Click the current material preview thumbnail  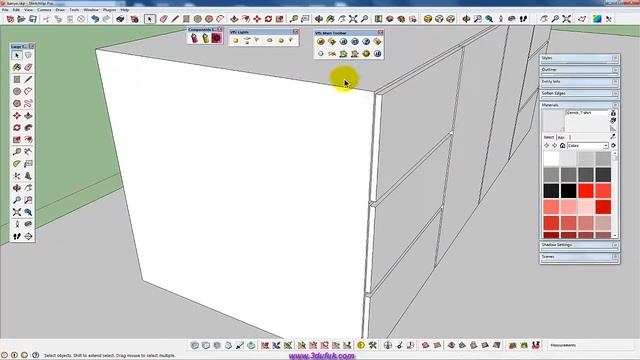coord(553,121)
